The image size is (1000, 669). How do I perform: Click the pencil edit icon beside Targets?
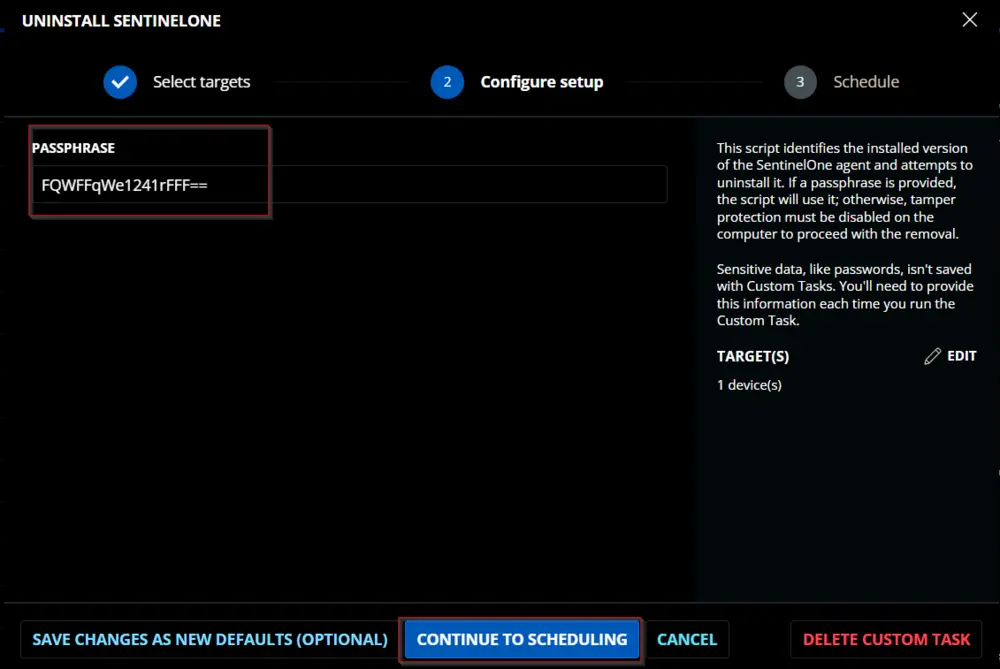(932, 356)
